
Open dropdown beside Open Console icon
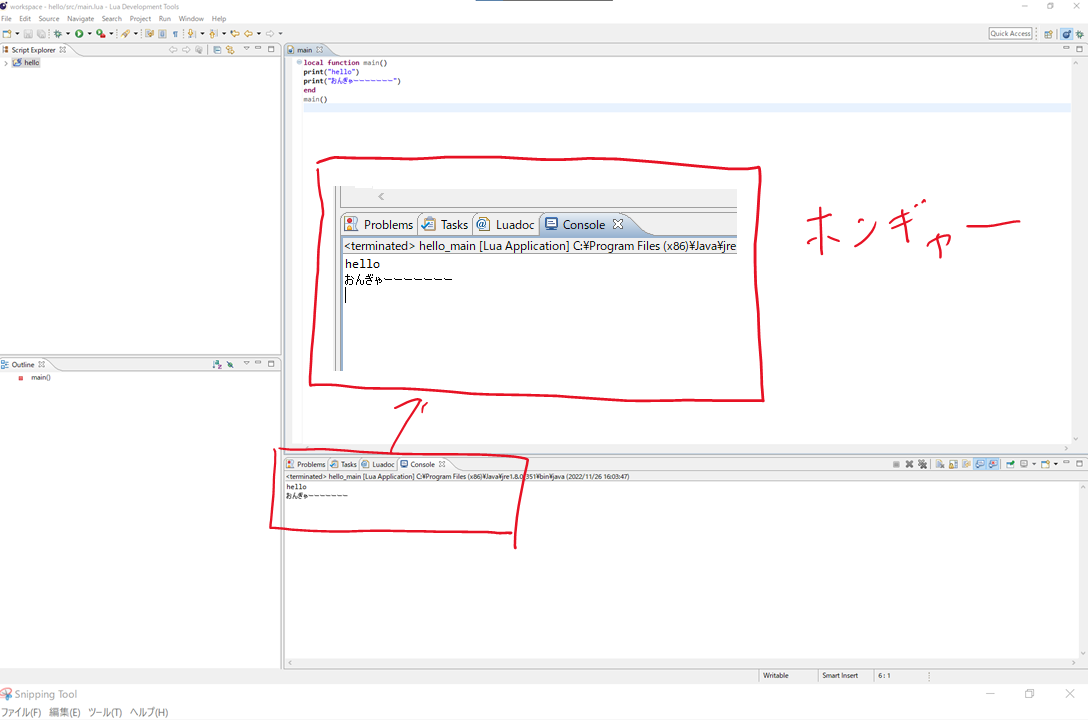pyautogui.click(x=1056, y=464)
